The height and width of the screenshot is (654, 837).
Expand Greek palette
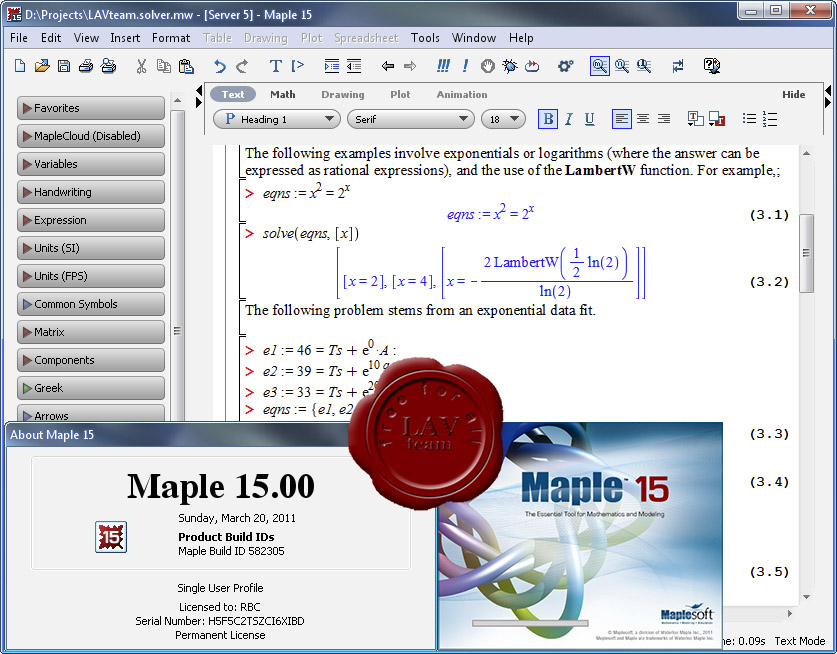(x=91, y=388)
